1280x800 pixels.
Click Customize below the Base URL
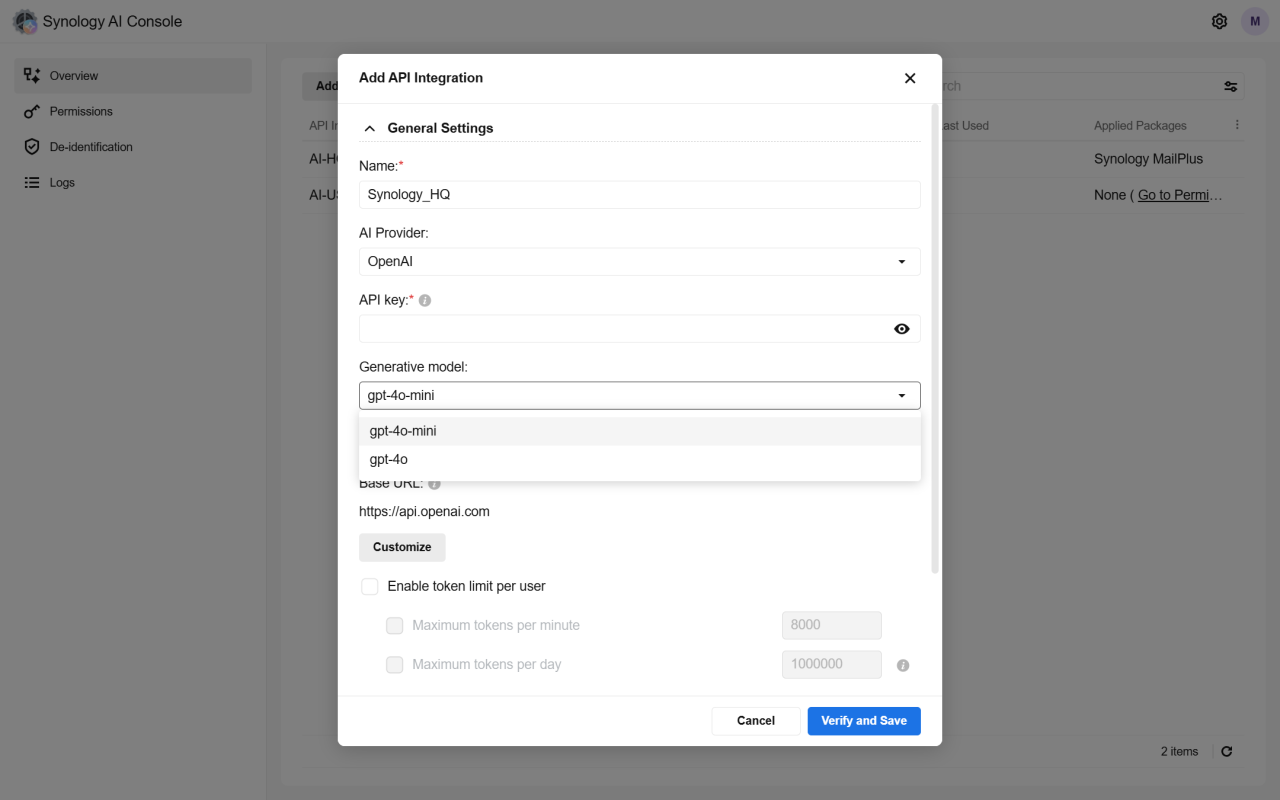pyautogui.click(x=402, y=547)
